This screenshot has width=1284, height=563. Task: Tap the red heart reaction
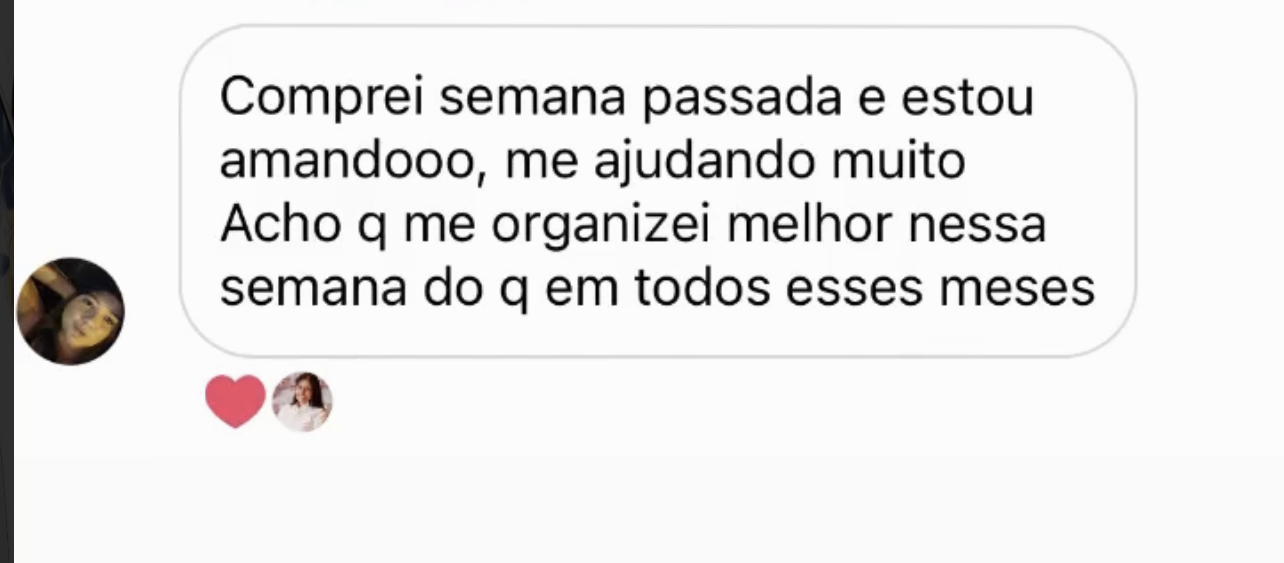[235, 401]
